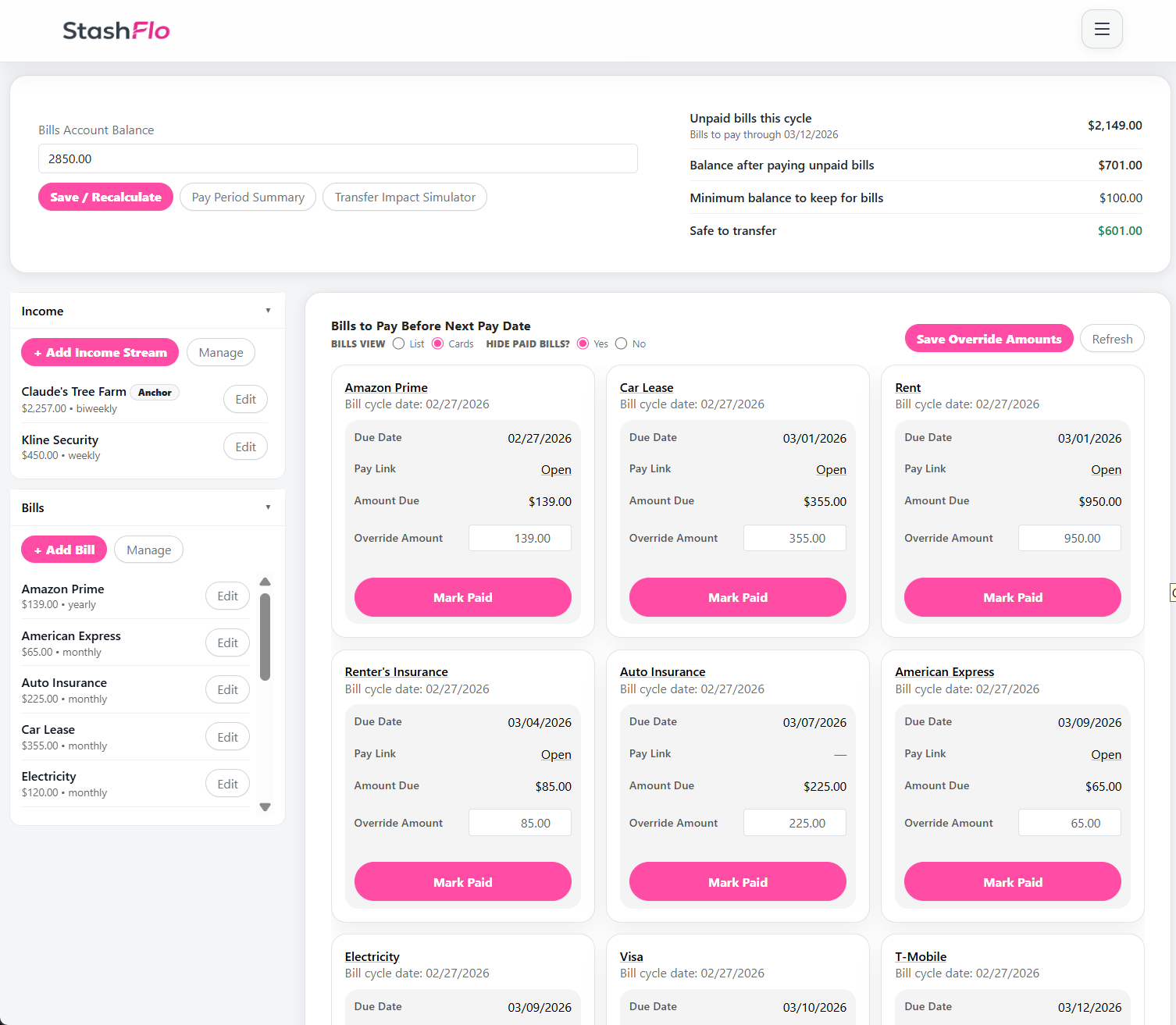Add a new income stream

tap(99, 352)
